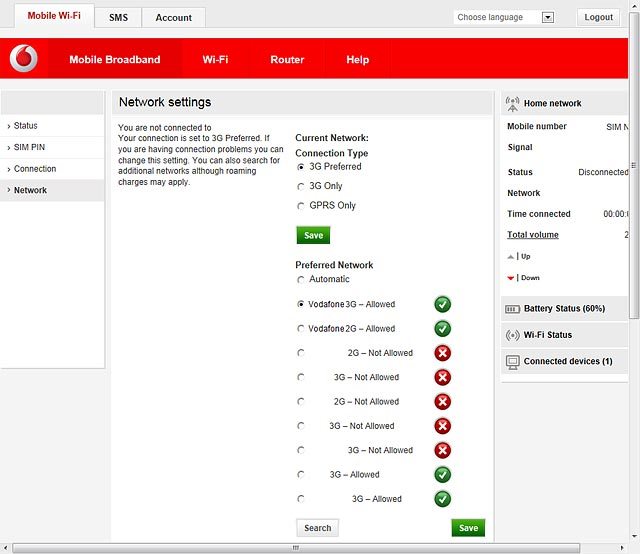Open the Help menu
640x554 pixels.
pos(358,60)
